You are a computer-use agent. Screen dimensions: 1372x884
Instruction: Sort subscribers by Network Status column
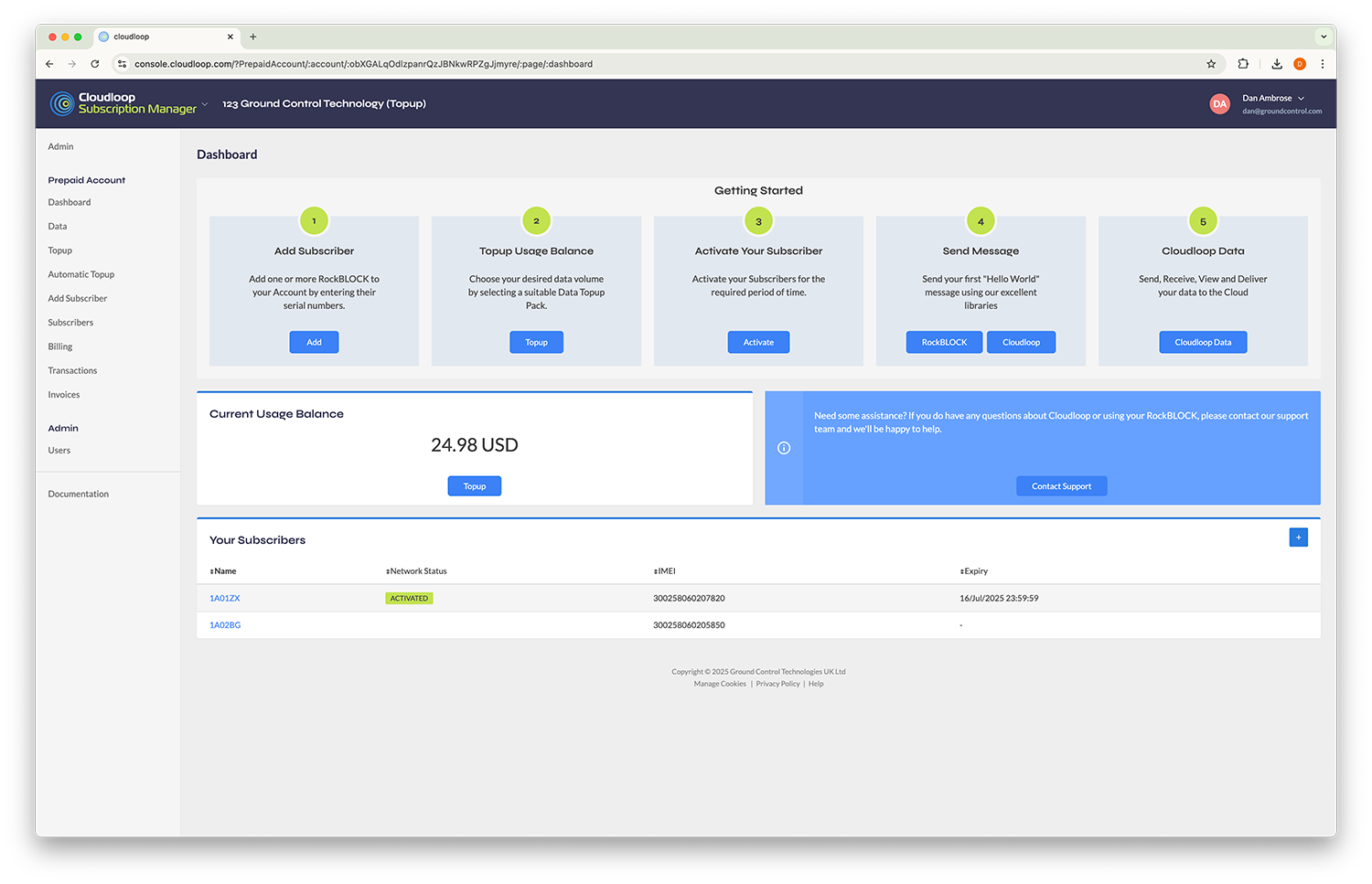[416, 571]
